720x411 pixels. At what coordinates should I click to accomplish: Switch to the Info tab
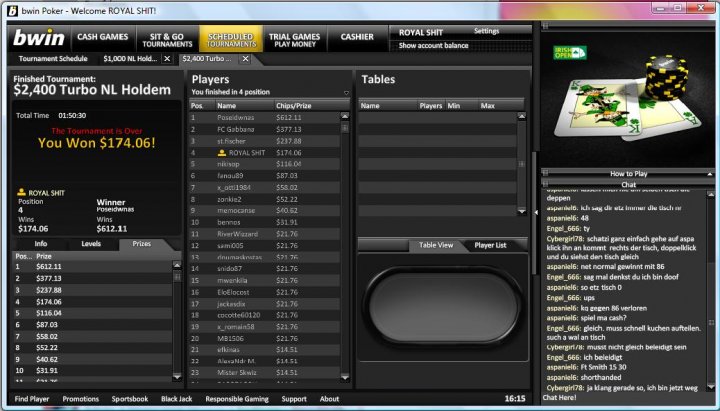pos(41,244)
